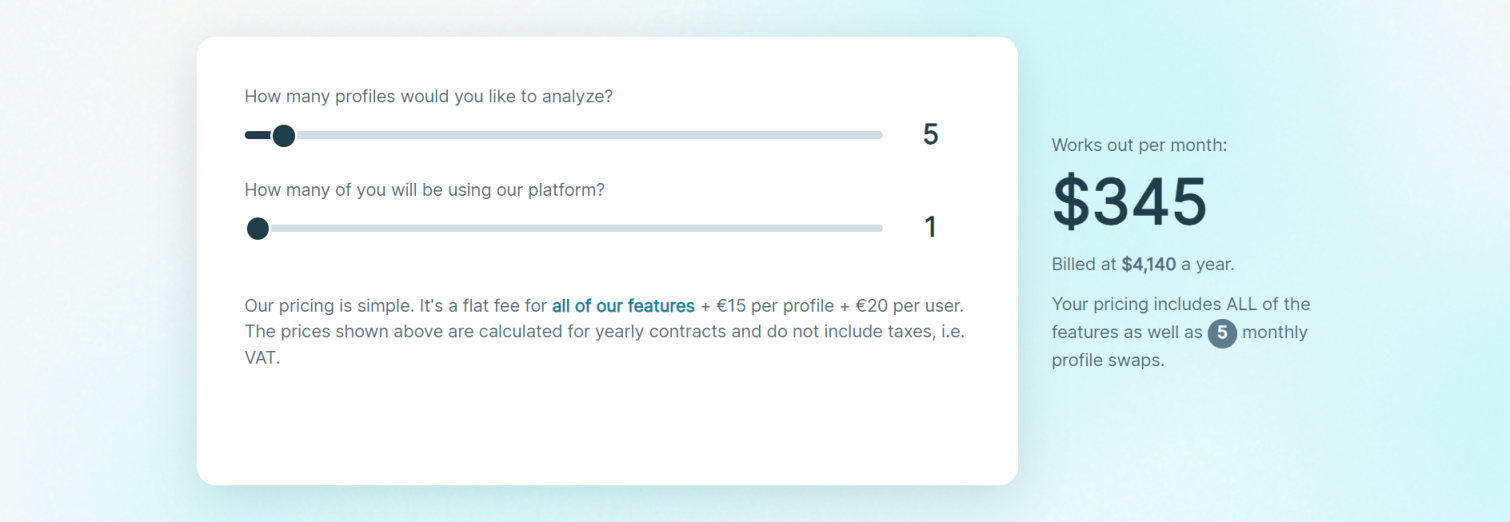
Task: Click the profiles slider handle
Action: [284, 135]
